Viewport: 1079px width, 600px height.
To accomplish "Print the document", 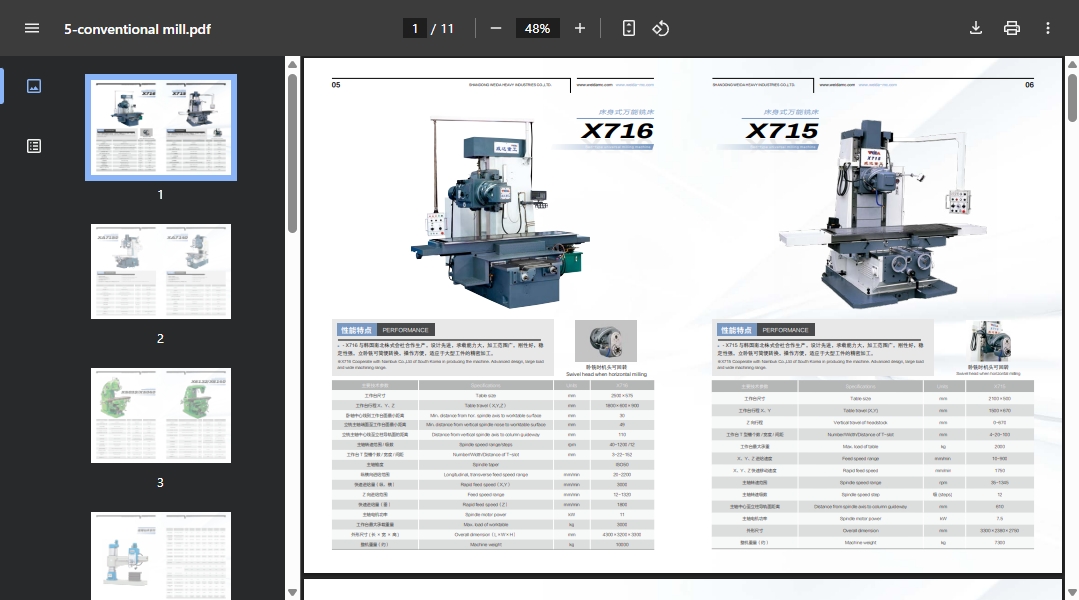I will (1012, 28).
